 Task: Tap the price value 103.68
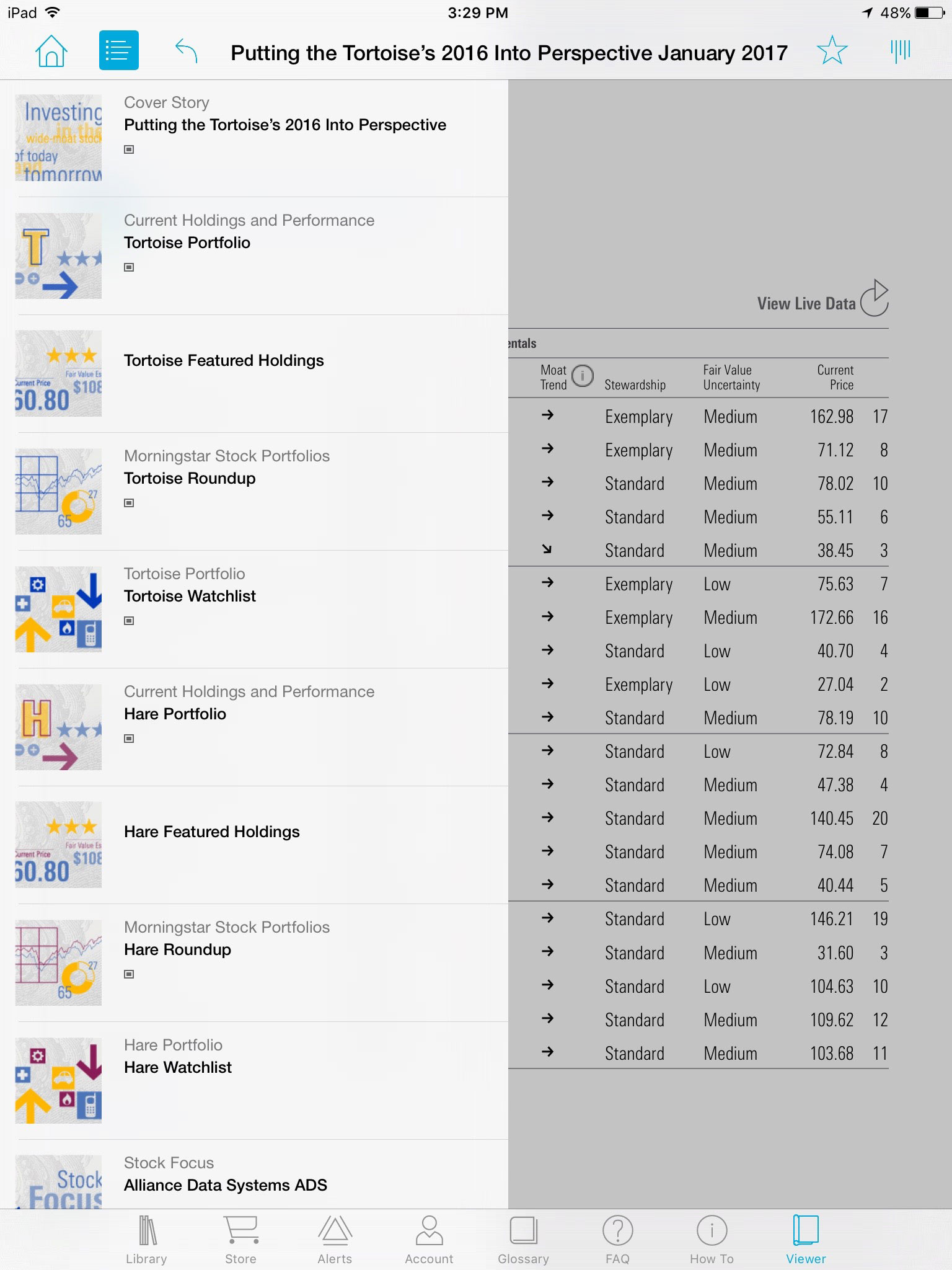(832, 1053)
